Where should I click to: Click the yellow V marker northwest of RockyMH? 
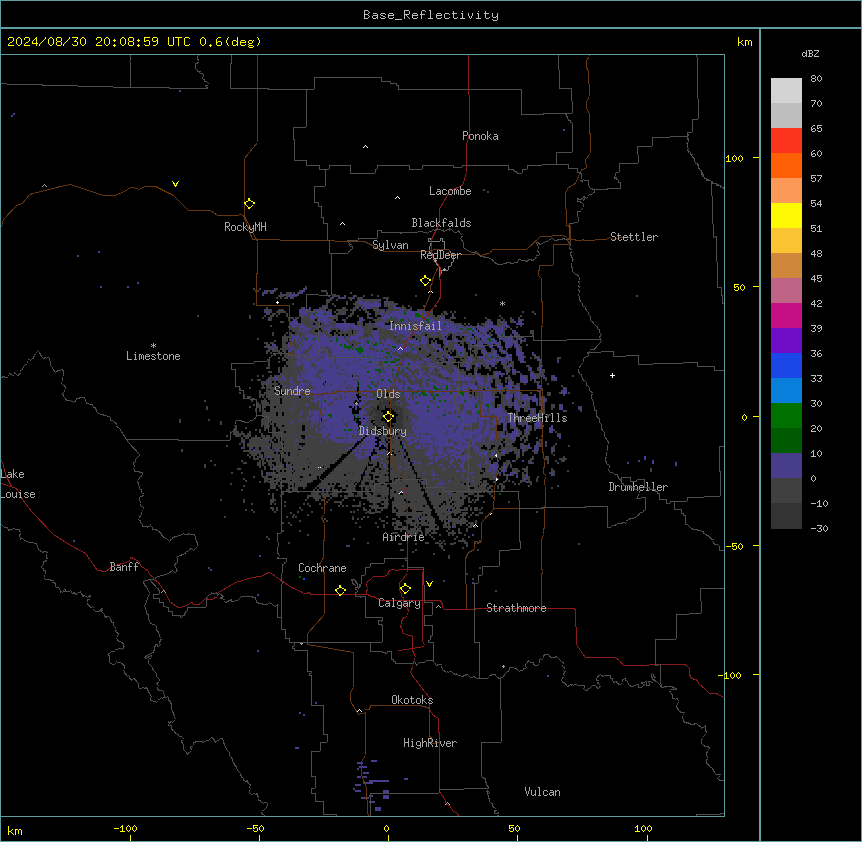(x=175, y=184)
